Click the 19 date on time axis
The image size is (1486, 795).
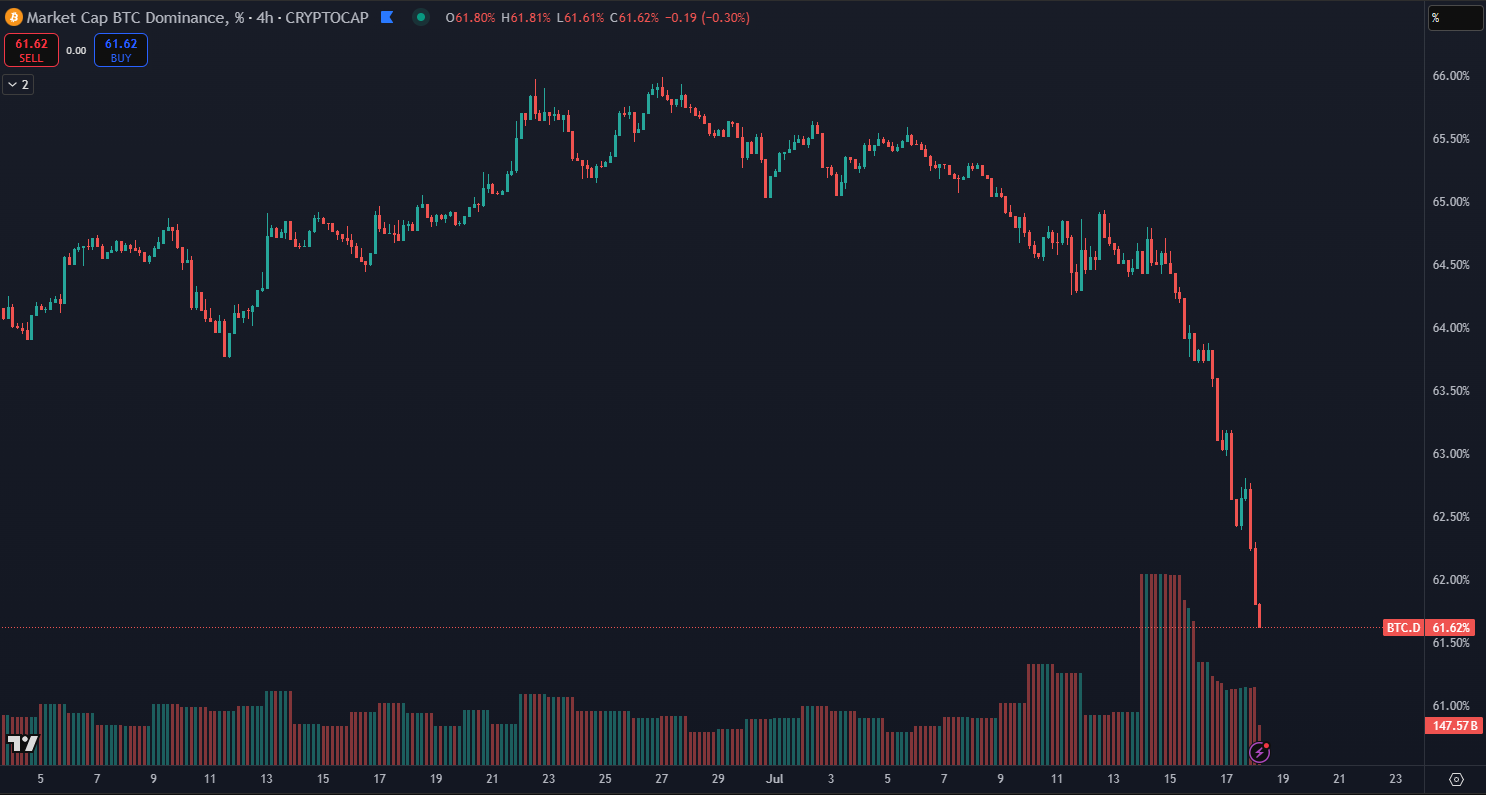point(1283,778)
